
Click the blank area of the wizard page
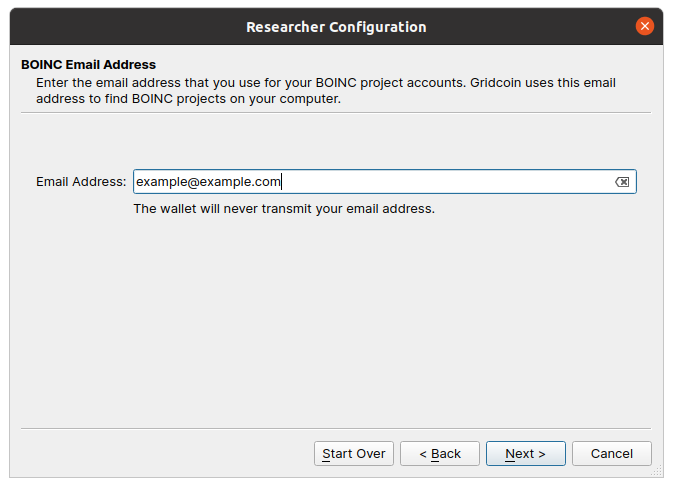click(336, 322)
